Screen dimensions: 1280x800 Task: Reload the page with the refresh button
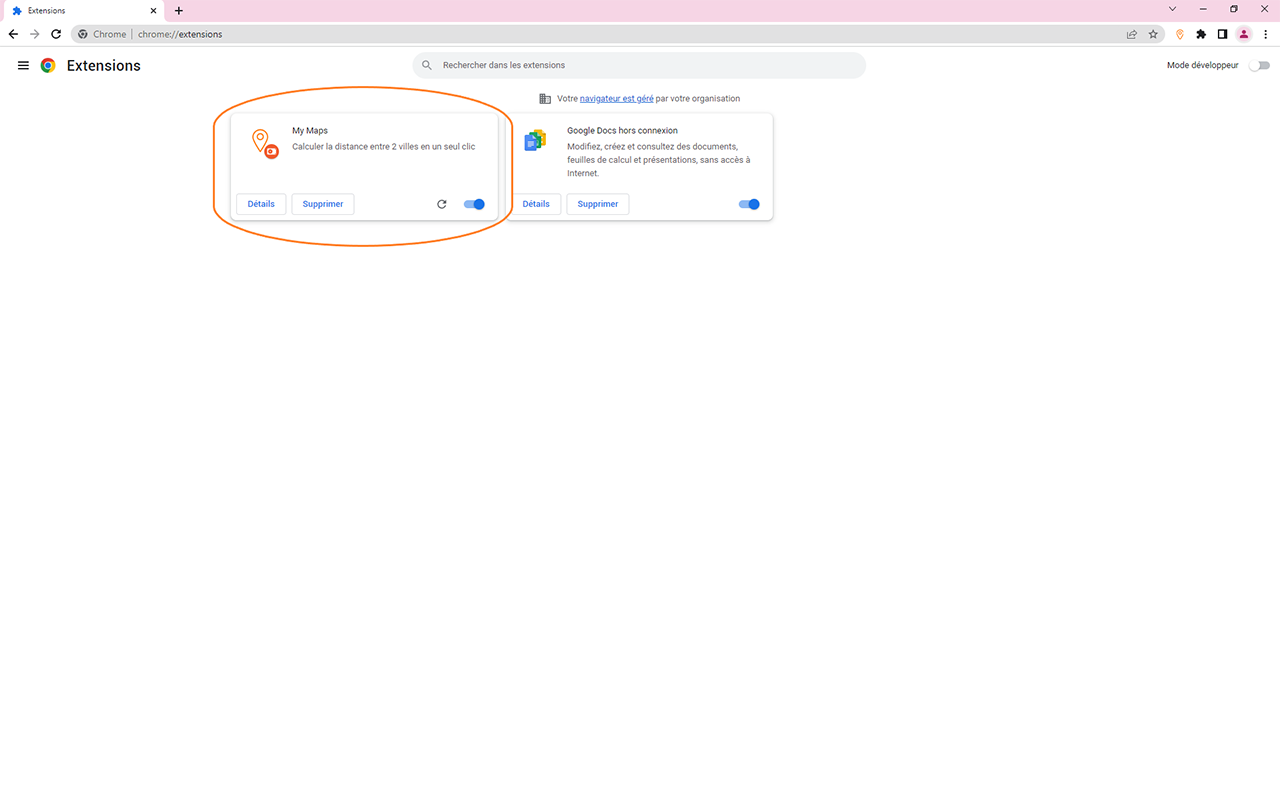click(56, 34)
